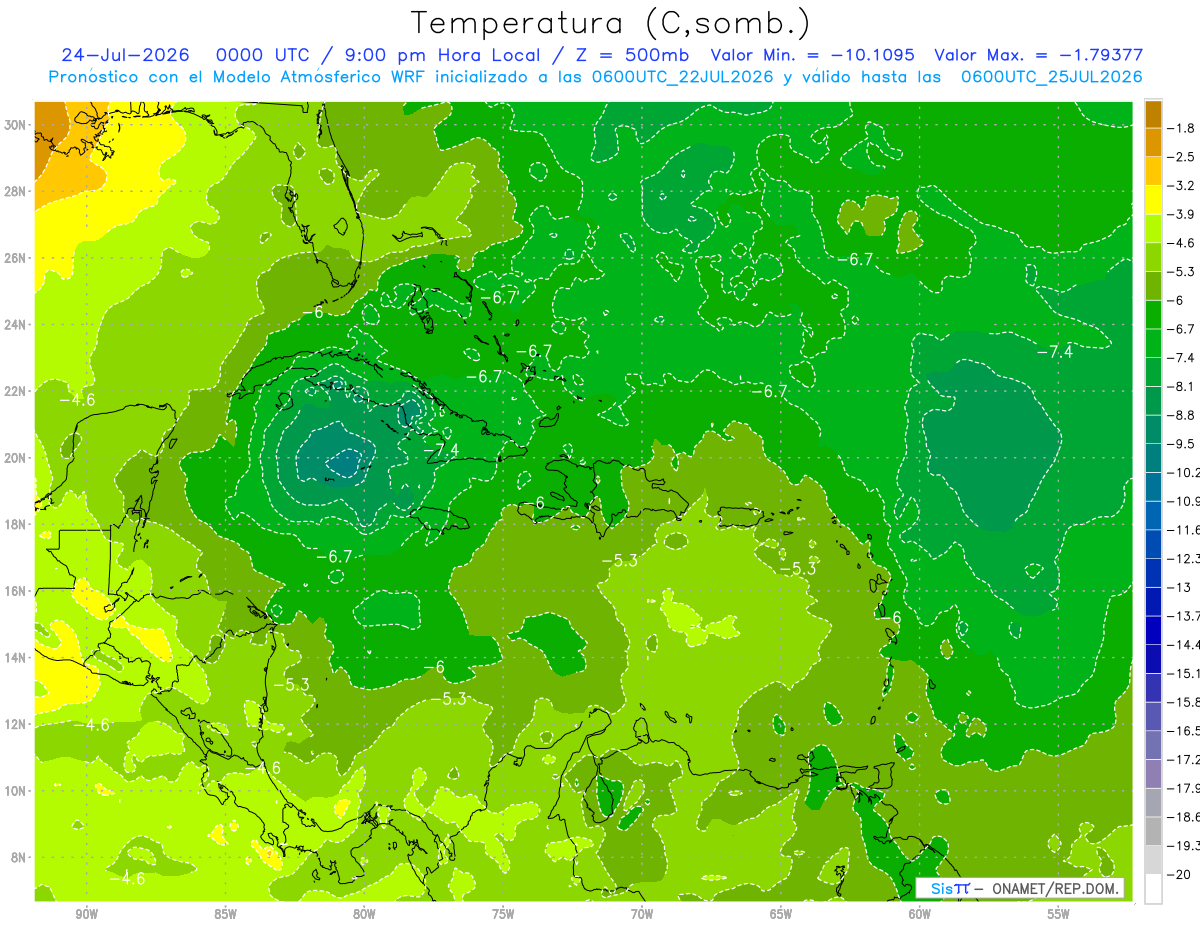This screenshot has width=1200, height=927.
Task: Click the '55W' longitude axis label
Action: 1059,914
